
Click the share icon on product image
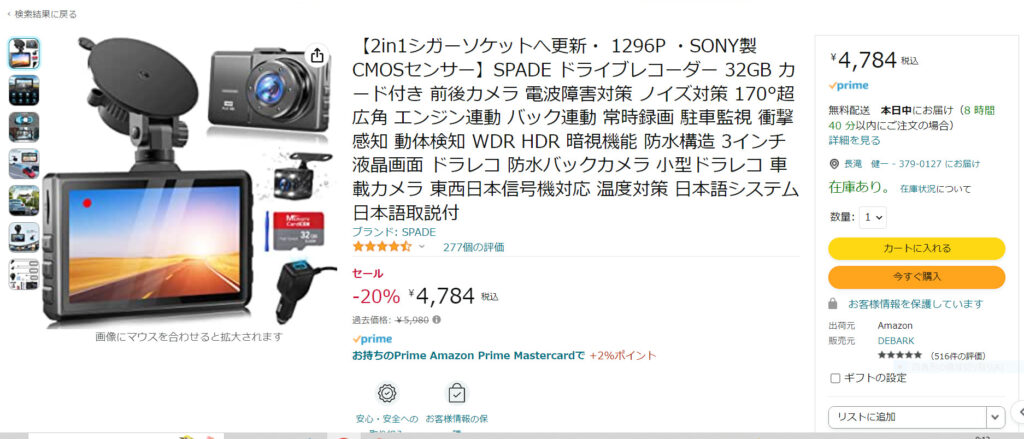317,56
